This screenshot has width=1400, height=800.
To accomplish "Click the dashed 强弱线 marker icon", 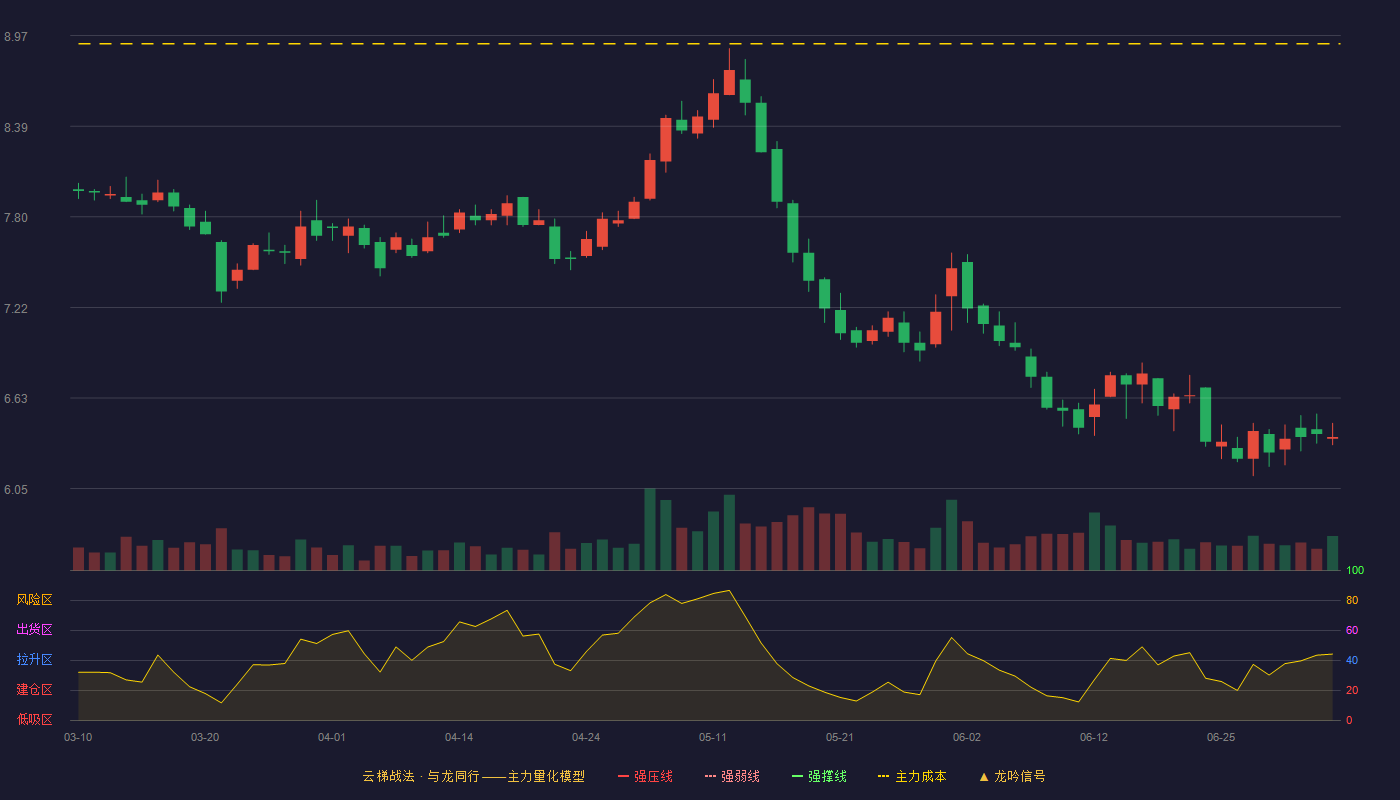I will [x=710, y=776].
